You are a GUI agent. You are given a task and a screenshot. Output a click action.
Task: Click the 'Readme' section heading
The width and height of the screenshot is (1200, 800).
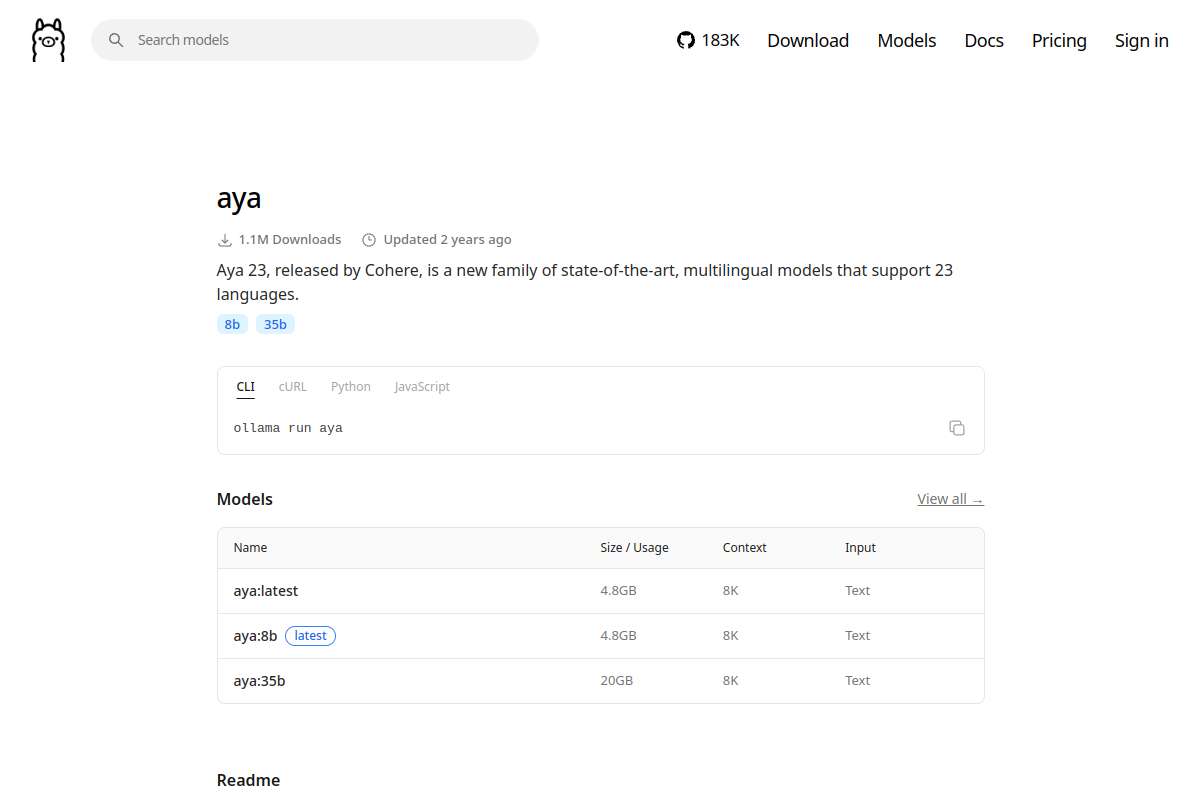pos(248,780)
